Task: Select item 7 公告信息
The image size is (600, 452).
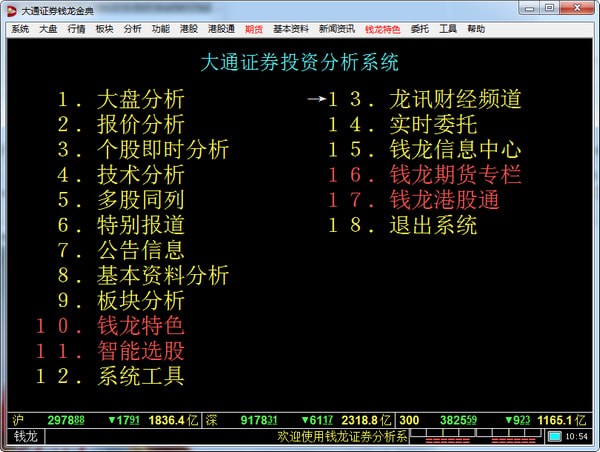Action: [121, 250]
